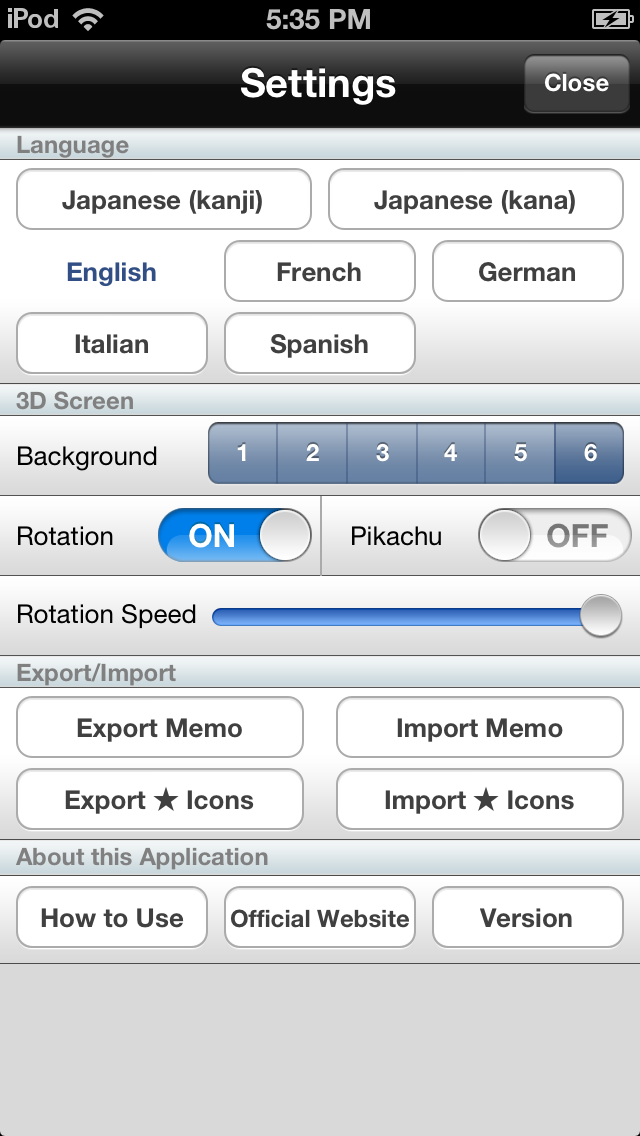Select Spanish language button

(319, 344)
